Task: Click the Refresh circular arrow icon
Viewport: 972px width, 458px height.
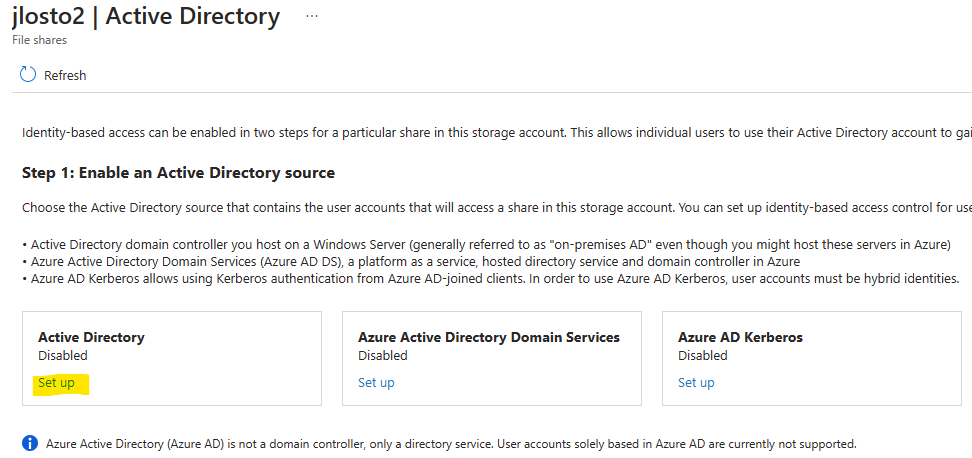Action: (28, 75)
